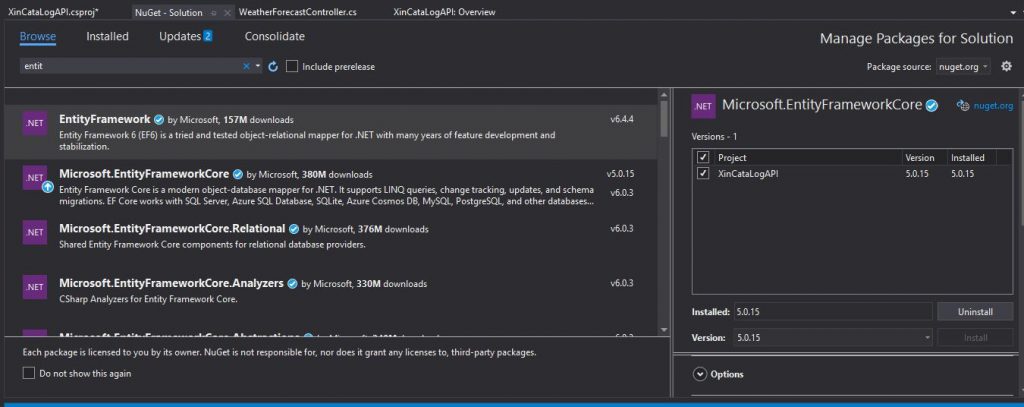1024x407 pixels.
Task: Click the verified badge next to EntityFramework
Action: click(x=159, y=120)
